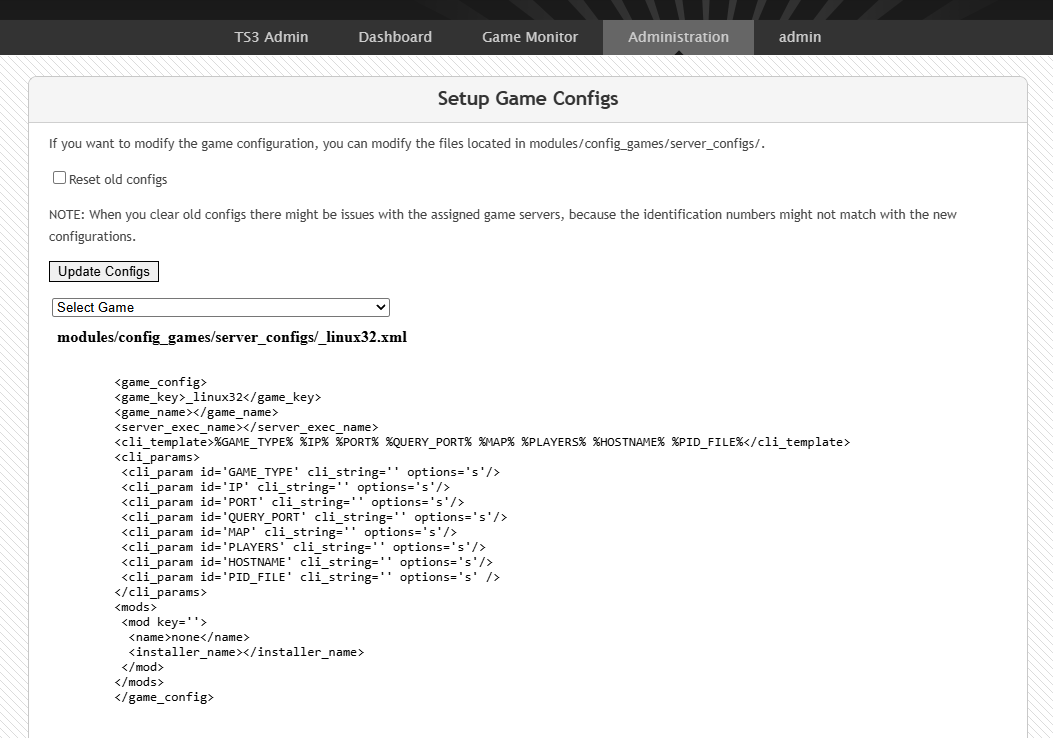This screenshot has width=1053, height=738.
Task: Click the cli_param id='PLAYERS' line
Action: [x=304, y=547]
